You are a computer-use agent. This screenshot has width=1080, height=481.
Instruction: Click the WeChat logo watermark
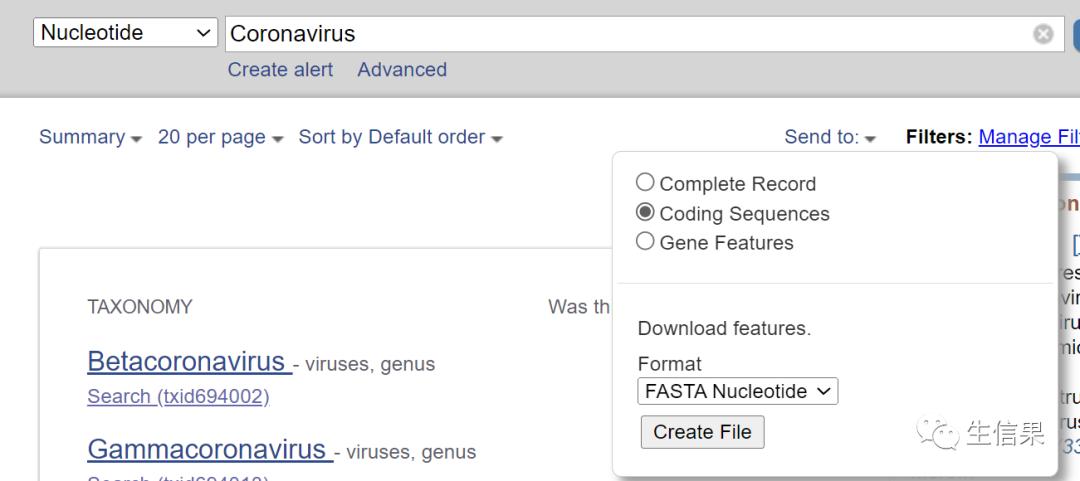[x=937, y=433]
